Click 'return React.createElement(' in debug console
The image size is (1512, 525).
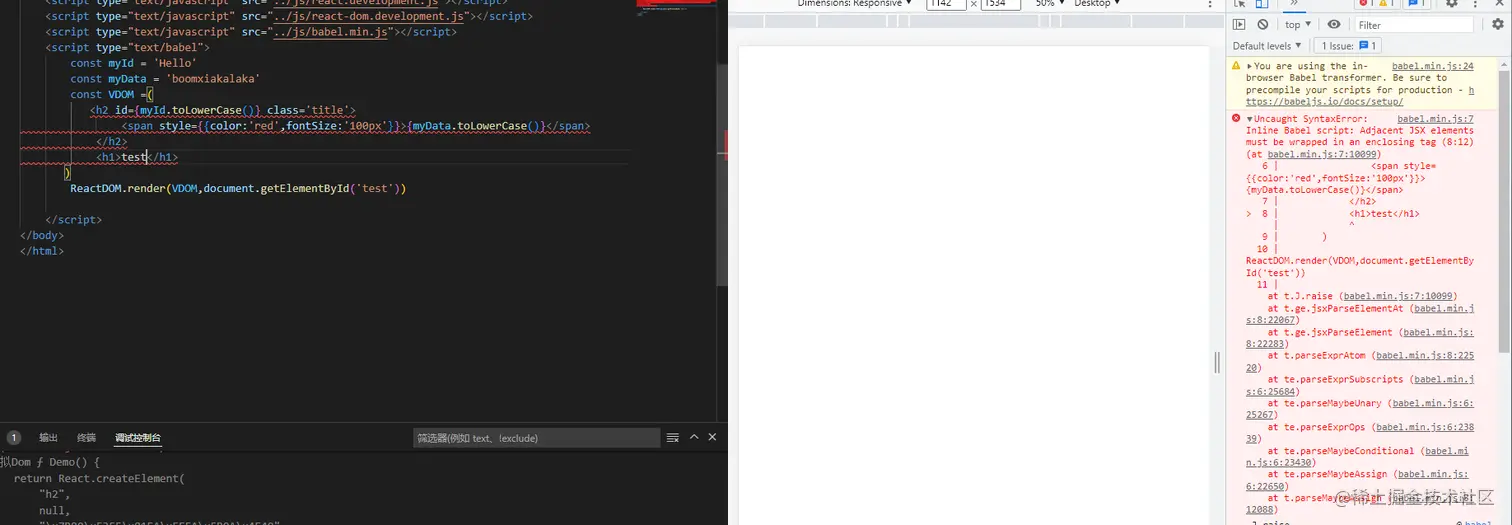tap(99, 479)
